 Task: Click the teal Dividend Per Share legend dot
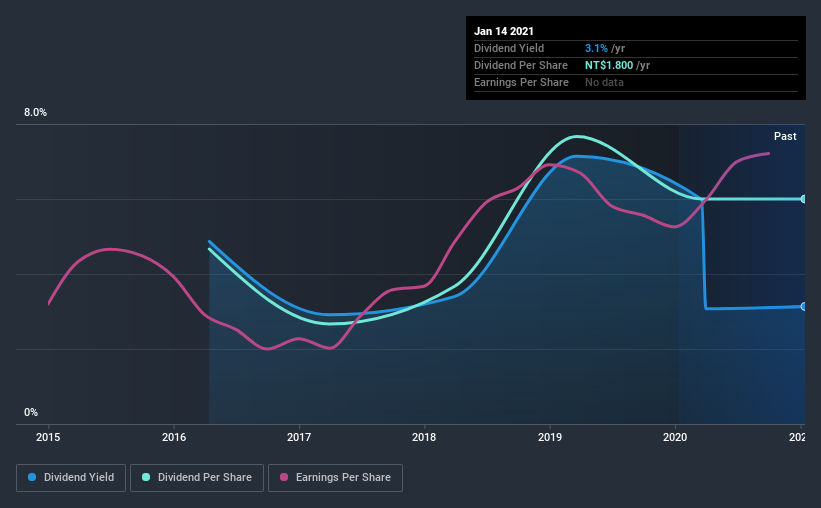[x=146, y=477]
